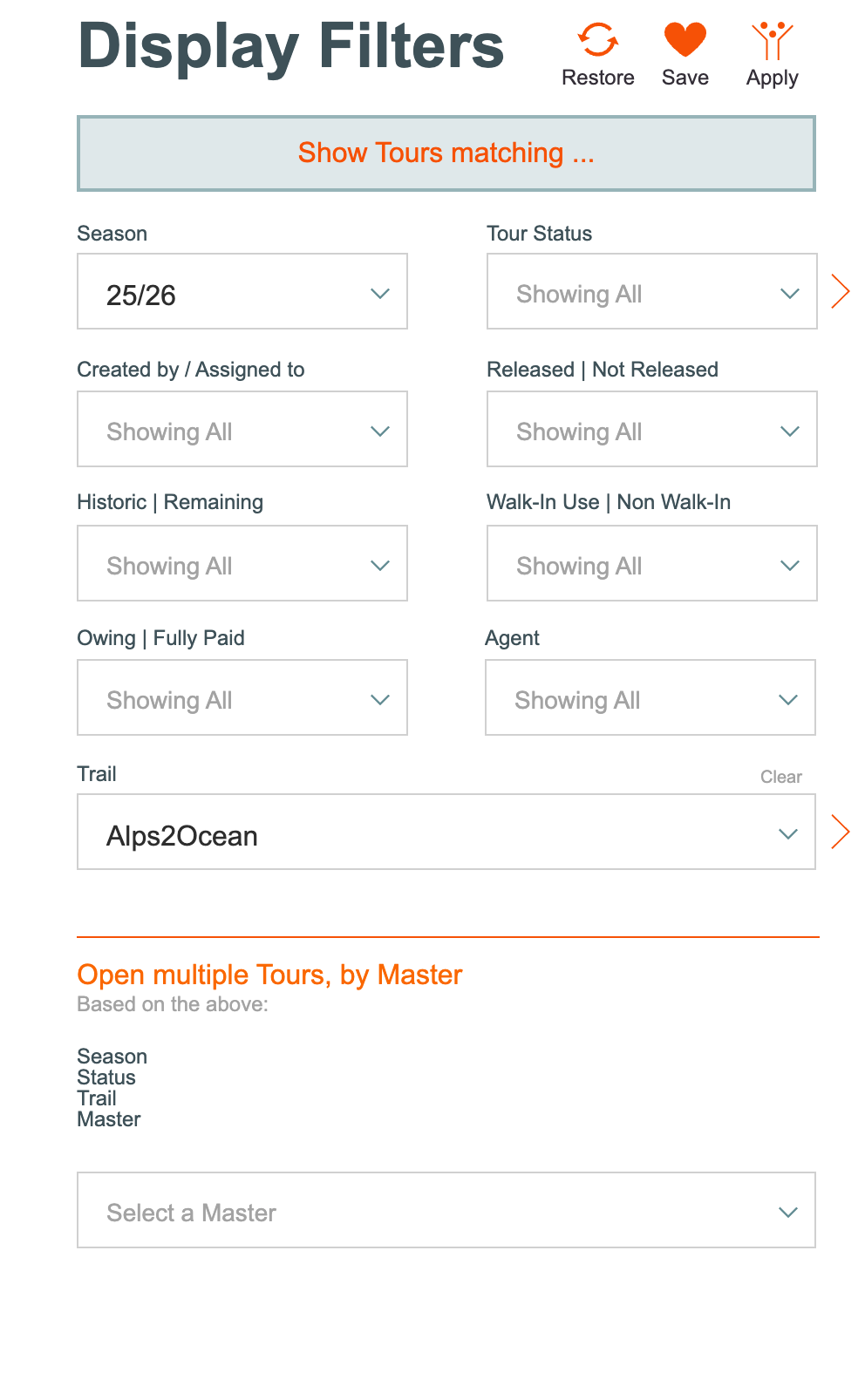Viewport: 865px width, 1400px height.
Task: Click the 'Master' summary line
Action: tap(109, 1119)
